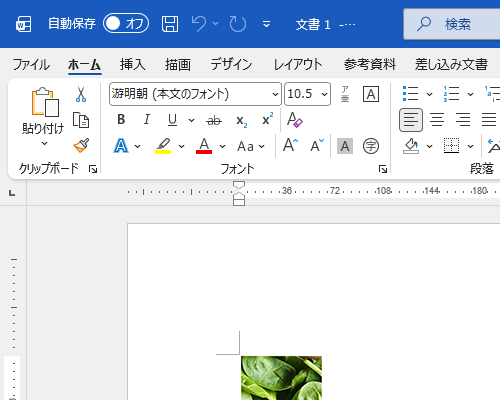
Task: Apply red font color
Action: pyautogui.click(x=204, y=146)
